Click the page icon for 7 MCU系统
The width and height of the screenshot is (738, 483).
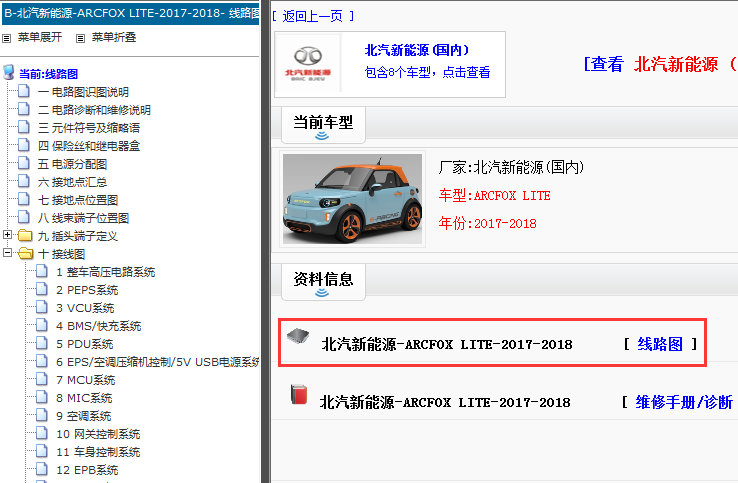point(42,379)
